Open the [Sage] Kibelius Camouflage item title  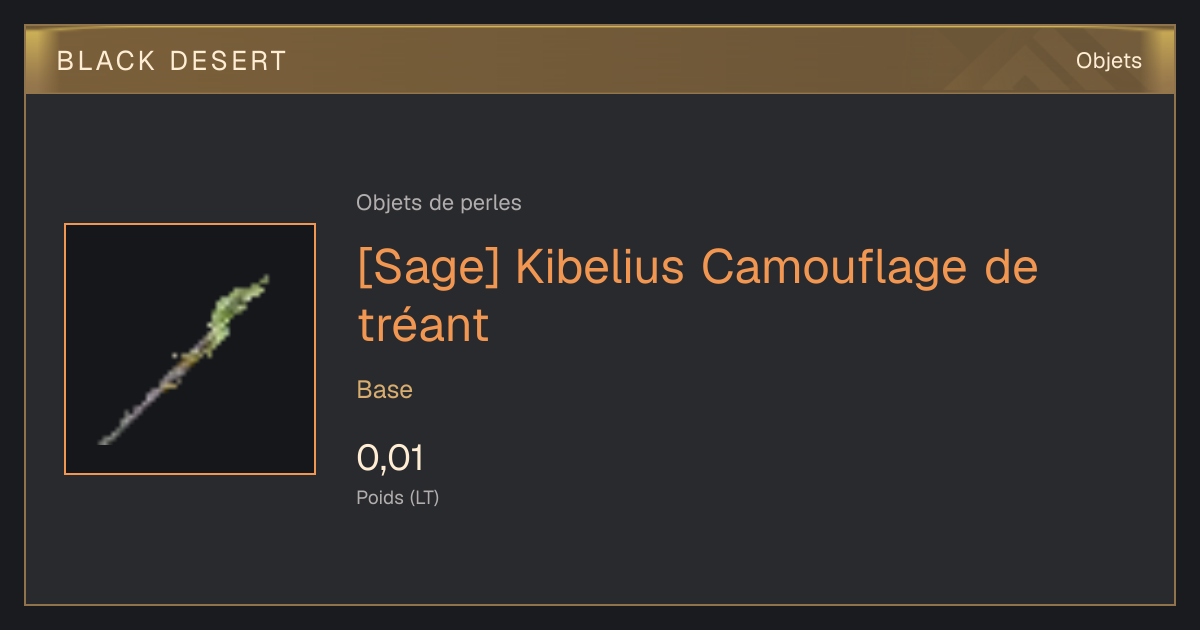pyautogui.click(x=697, y=297)
